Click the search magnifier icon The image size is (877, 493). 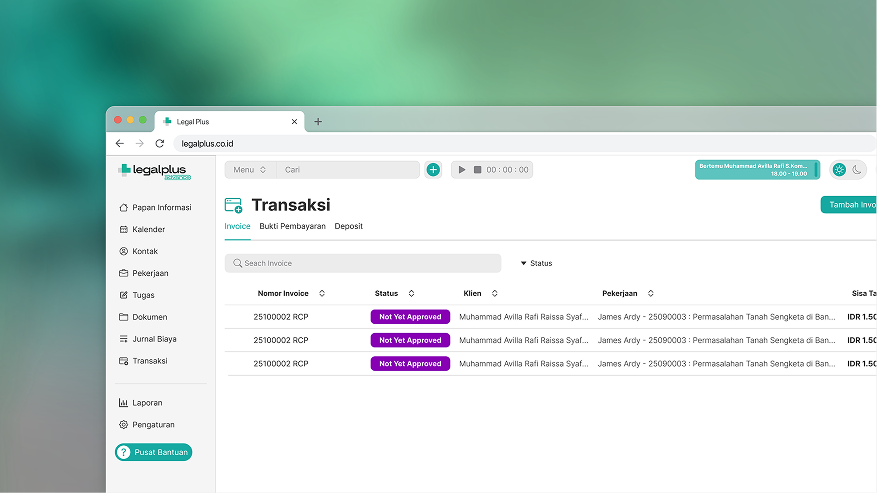click(x=238, y=263)
